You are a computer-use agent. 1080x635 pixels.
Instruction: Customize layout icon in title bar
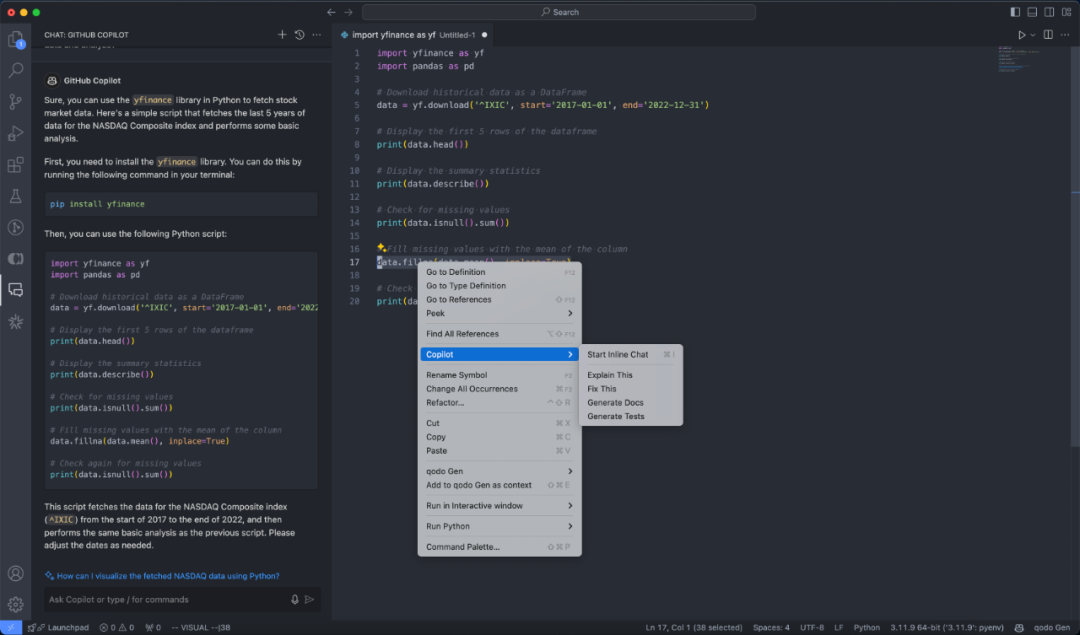coord(1066,12)
